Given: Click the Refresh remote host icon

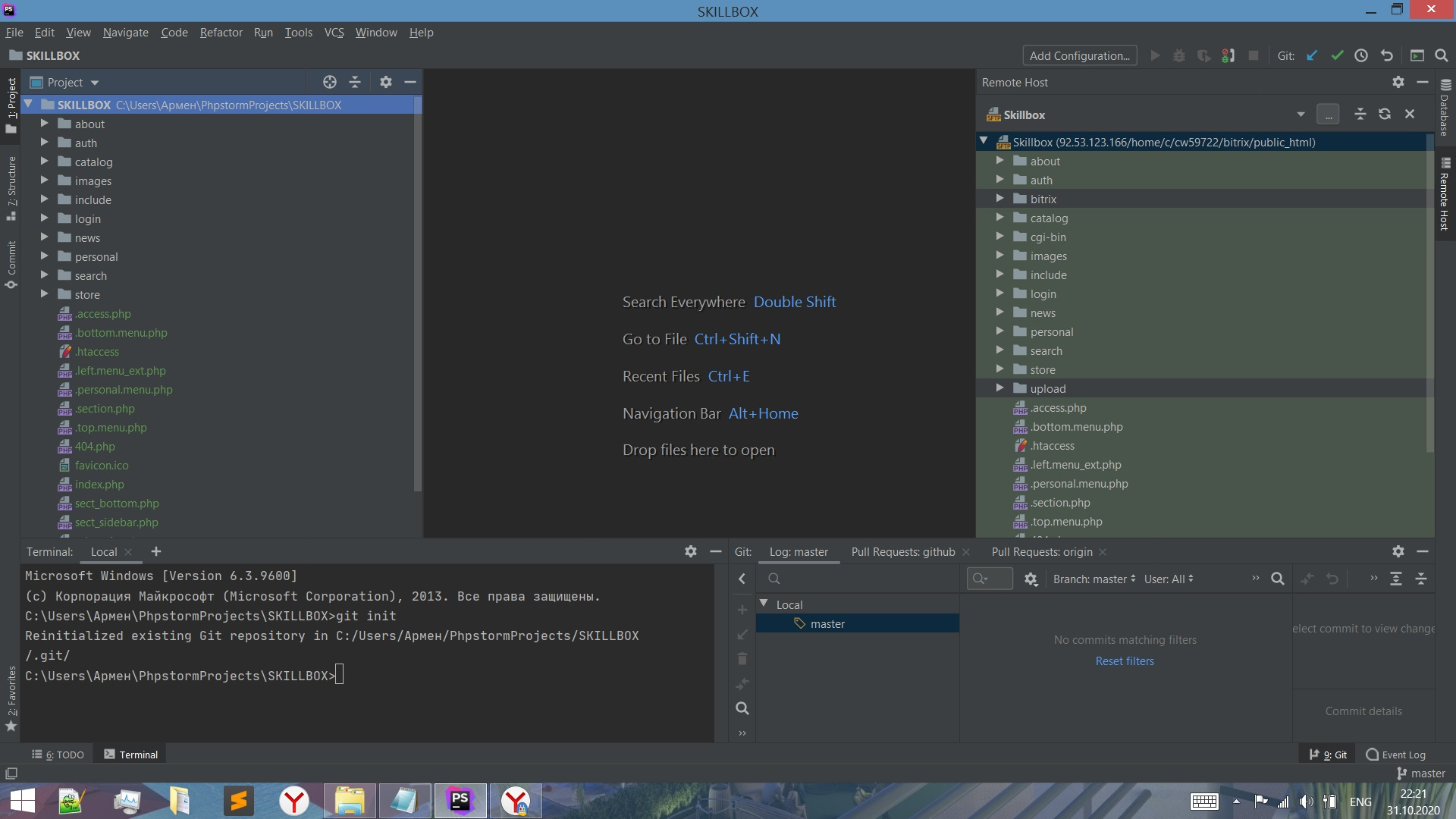Looking at the screenshot, I should point(1385,114).
